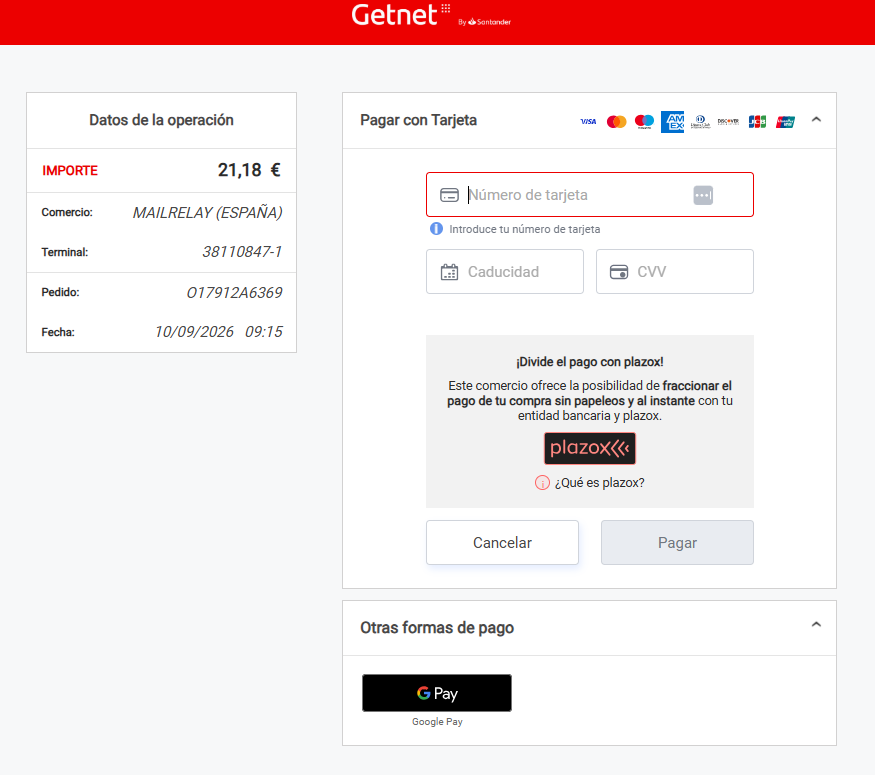875x775 pixels.
Task: Click order number 017912A6369
Action: (x=234, y=292)
